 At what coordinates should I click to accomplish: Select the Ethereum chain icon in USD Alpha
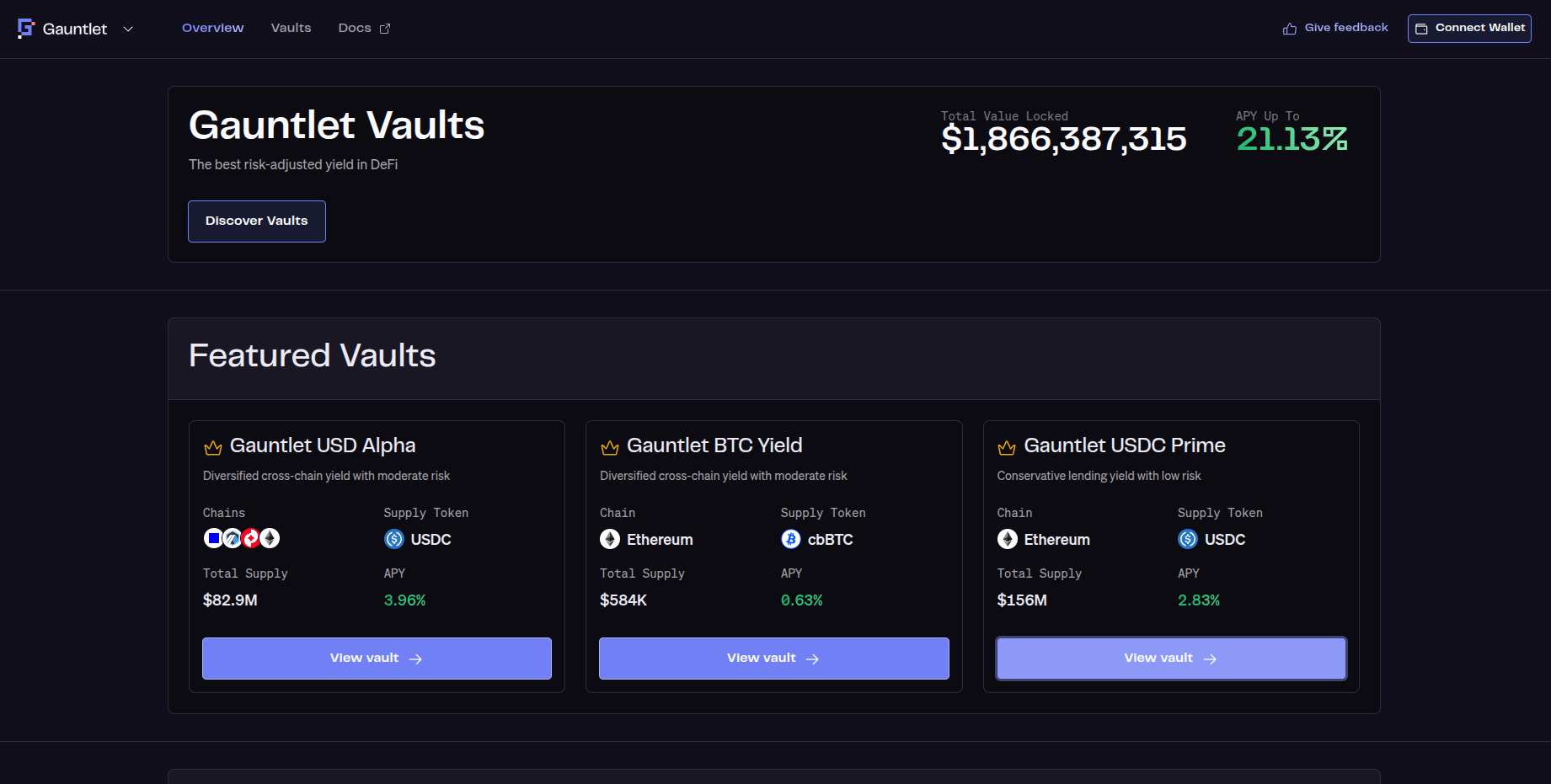click(x=270, y=538)
